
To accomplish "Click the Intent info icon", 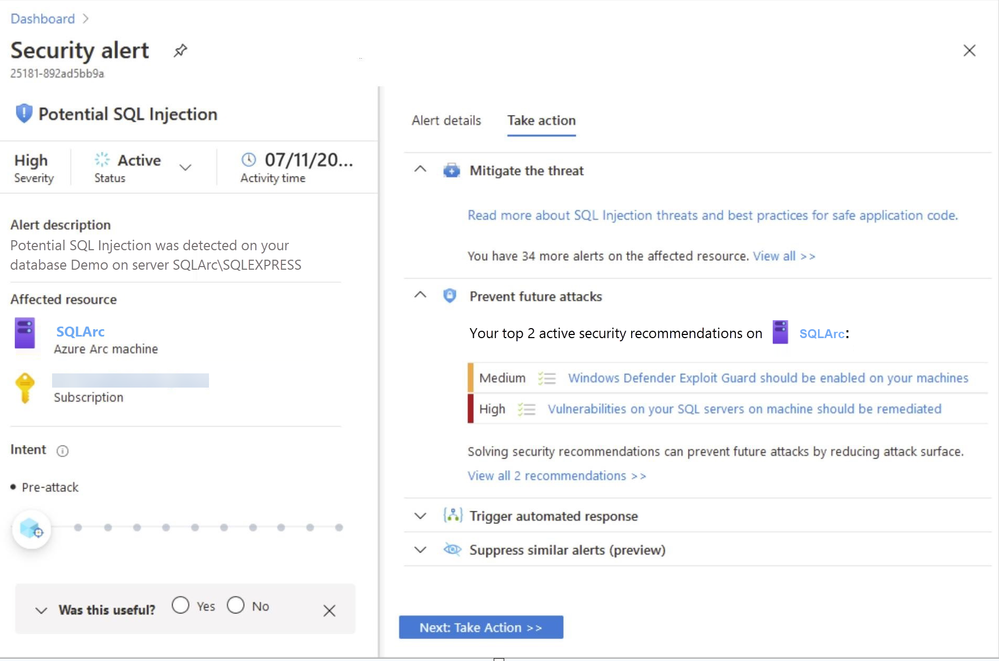I will pyautogui.click(x=62, y=451).
